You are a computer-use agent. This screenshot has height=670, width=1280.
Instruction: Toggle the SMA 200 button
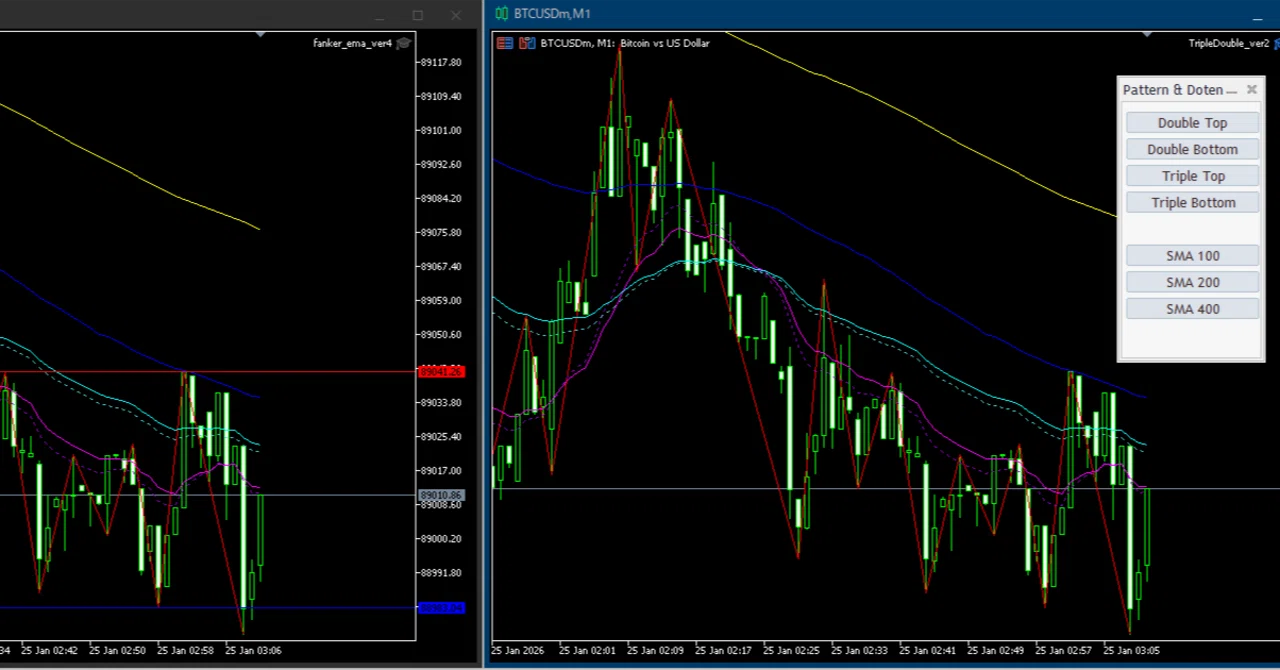pos(1192,283)
